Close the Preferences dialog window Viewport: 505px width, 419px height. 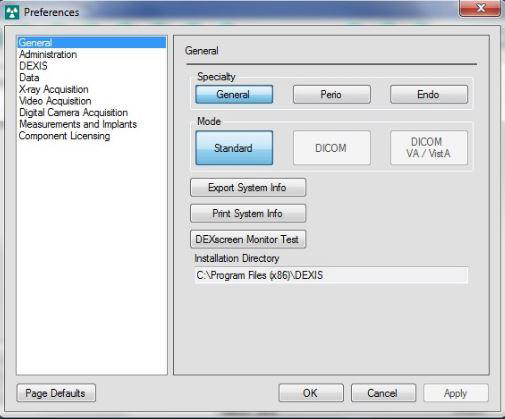point(480,8)
